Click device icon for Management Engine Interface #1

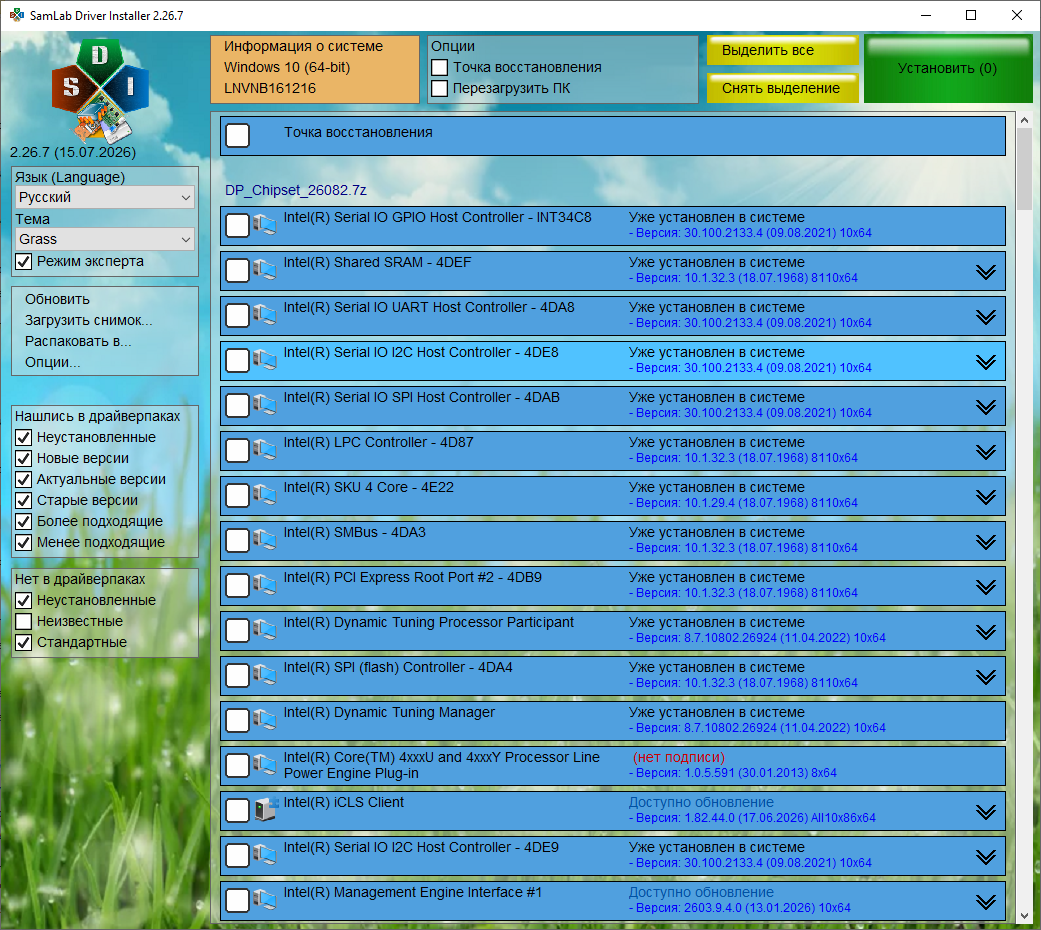[265, 900]
